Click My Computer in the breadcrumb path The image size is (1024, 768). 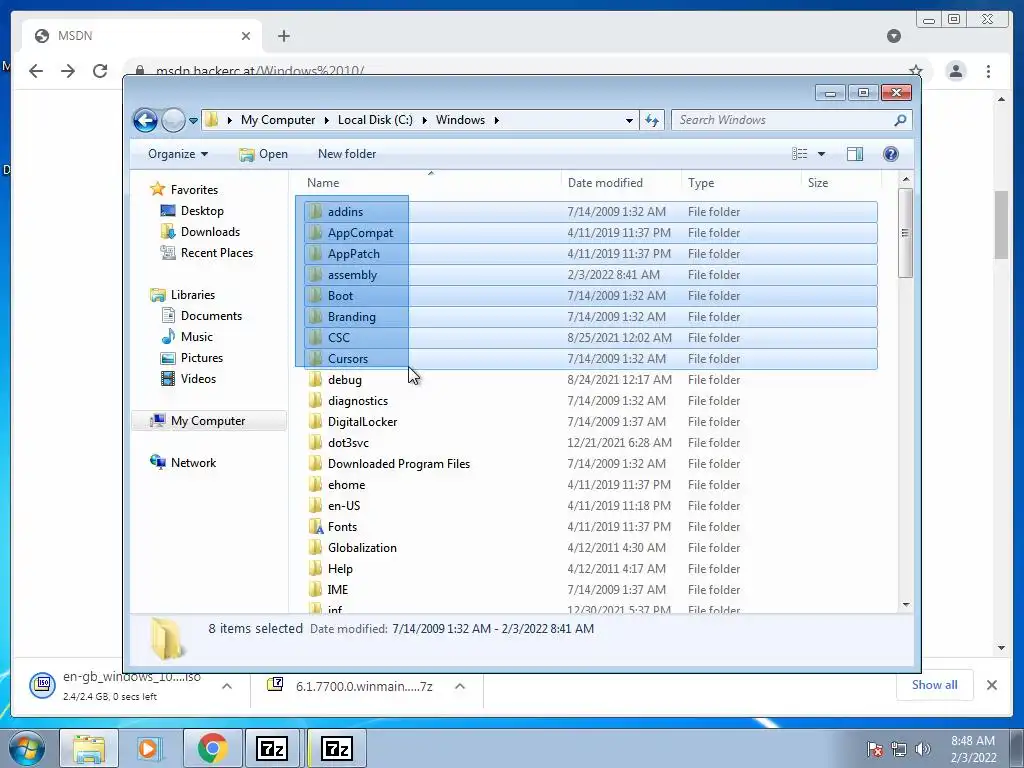click(278, 120)
